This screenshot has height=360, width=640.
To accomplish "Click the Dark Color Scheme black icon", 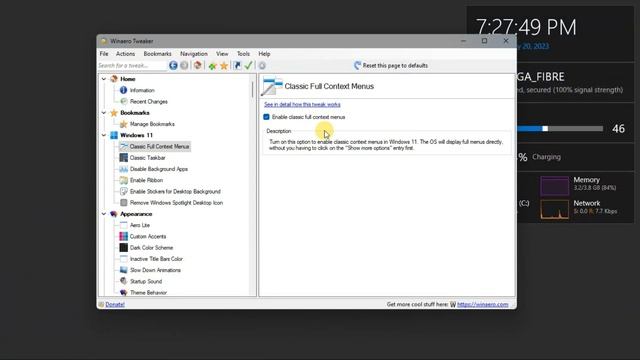I will (124, 247).
